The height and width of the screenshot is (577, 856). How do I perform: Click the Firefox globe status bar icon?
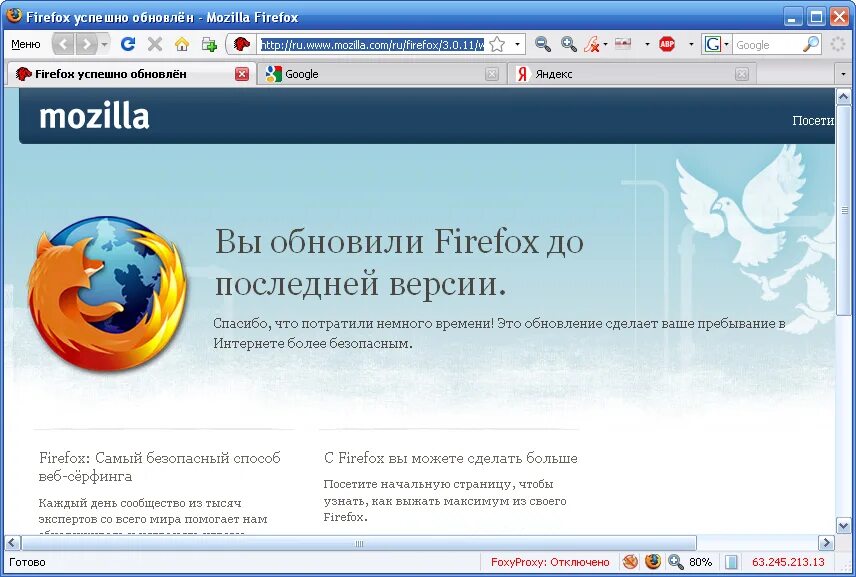click(652, 562)
